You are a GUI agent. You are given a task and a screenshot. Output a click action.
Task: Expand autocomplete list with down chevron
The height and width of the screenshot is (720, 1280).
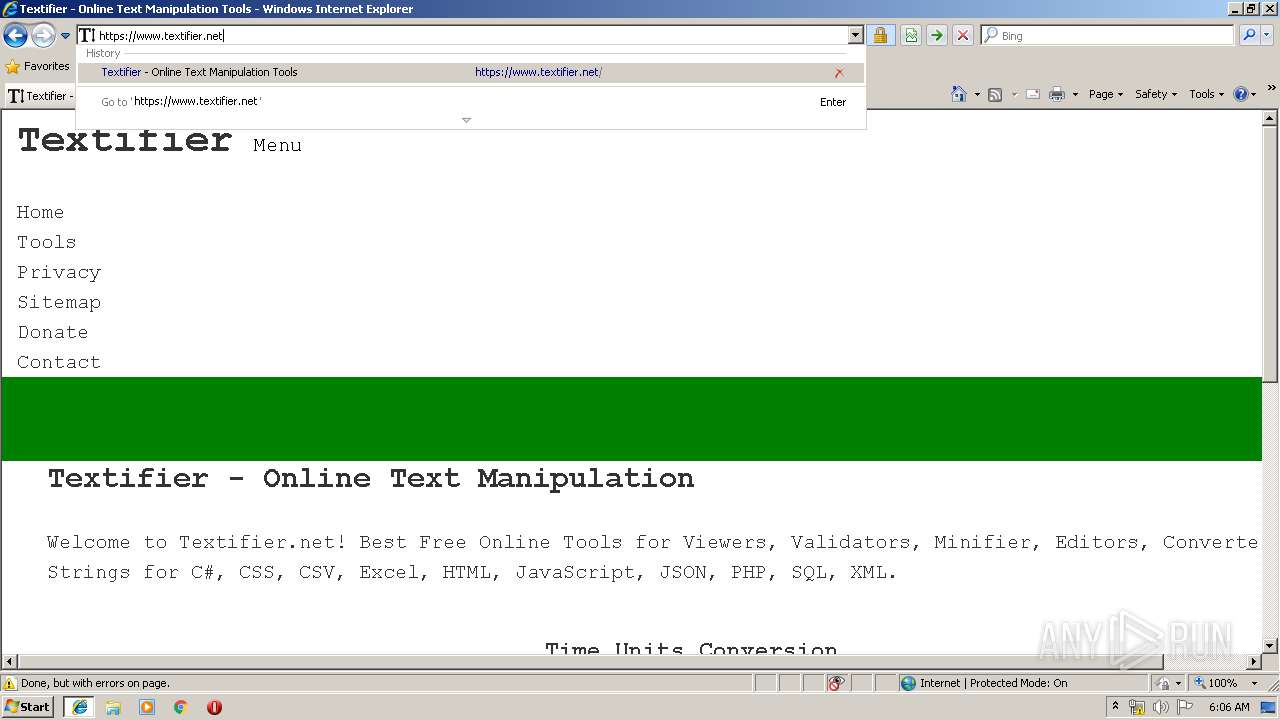click(466, 120)
